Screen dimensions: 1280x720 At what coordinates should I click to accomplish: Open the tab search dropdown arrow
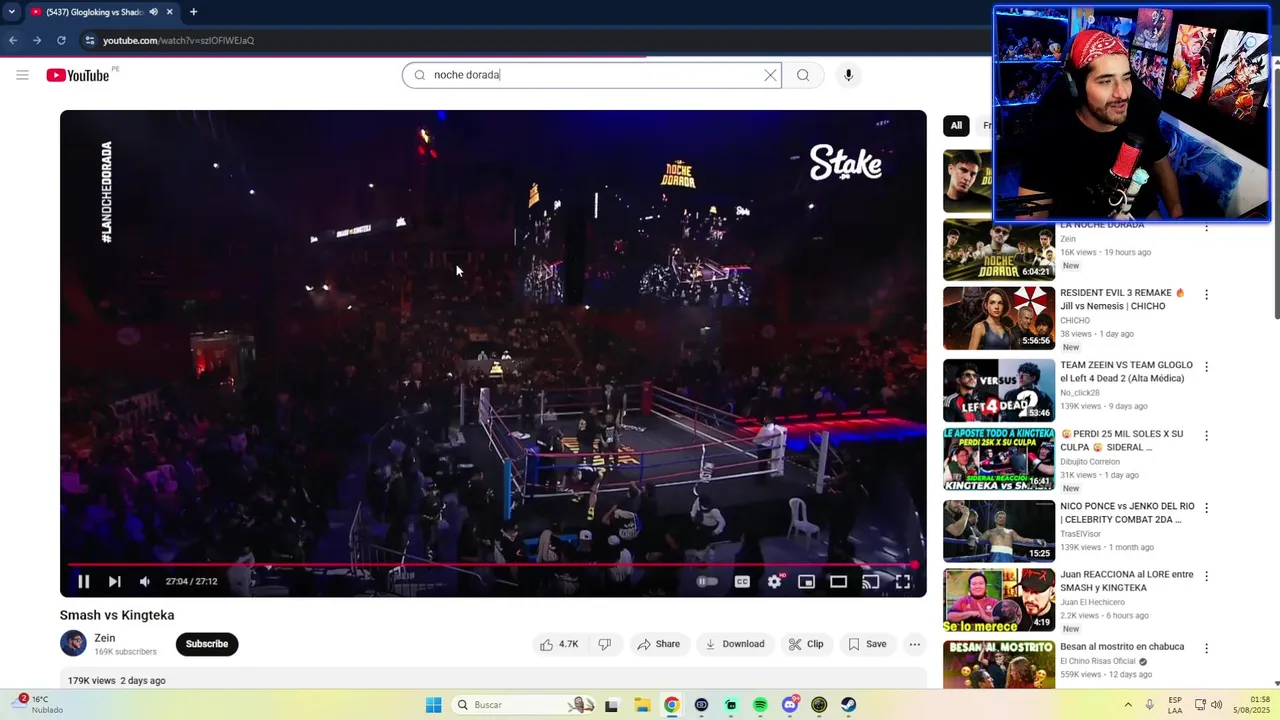pos(11,12)
